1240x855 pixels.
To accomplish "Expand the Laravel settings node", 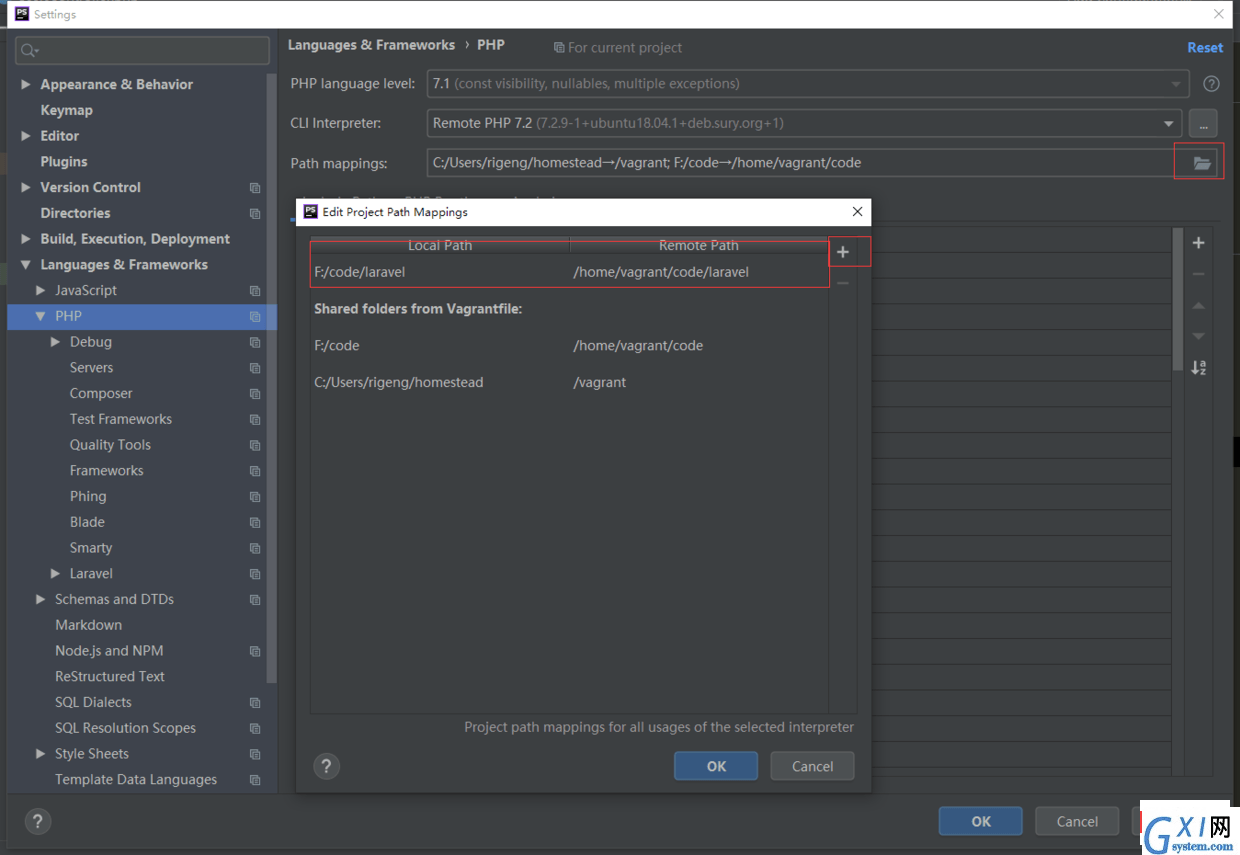I will pyautogui.click(x=56, y=574).
